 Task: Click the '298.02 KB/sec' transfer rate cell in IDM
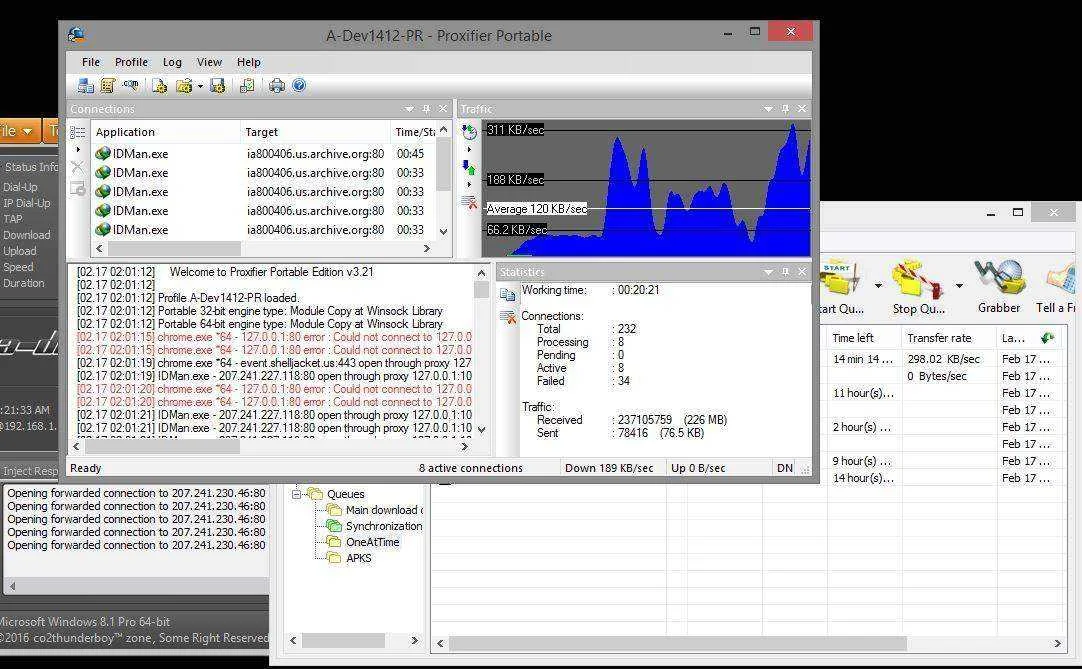943,359
